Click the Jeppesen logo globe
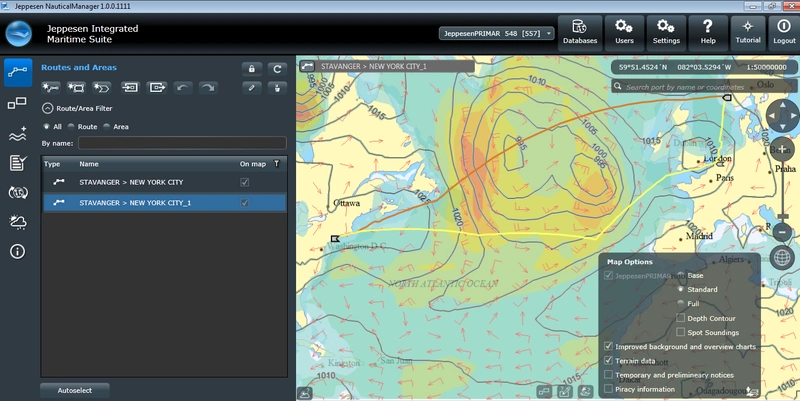The image size is (800, 401). pos(19,34)
